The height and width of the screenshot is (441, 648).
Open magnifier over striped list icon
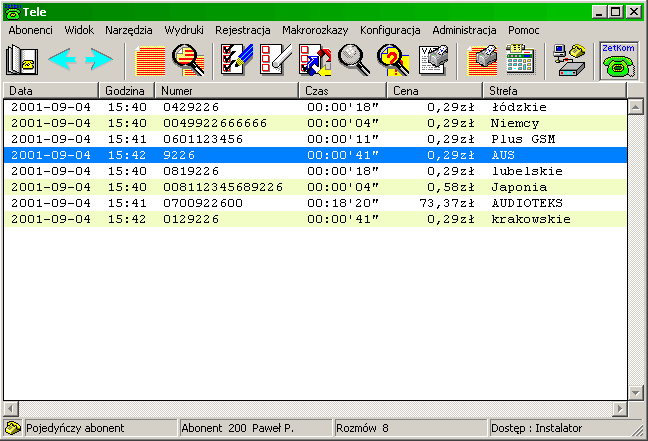click(x=188, y=61)
